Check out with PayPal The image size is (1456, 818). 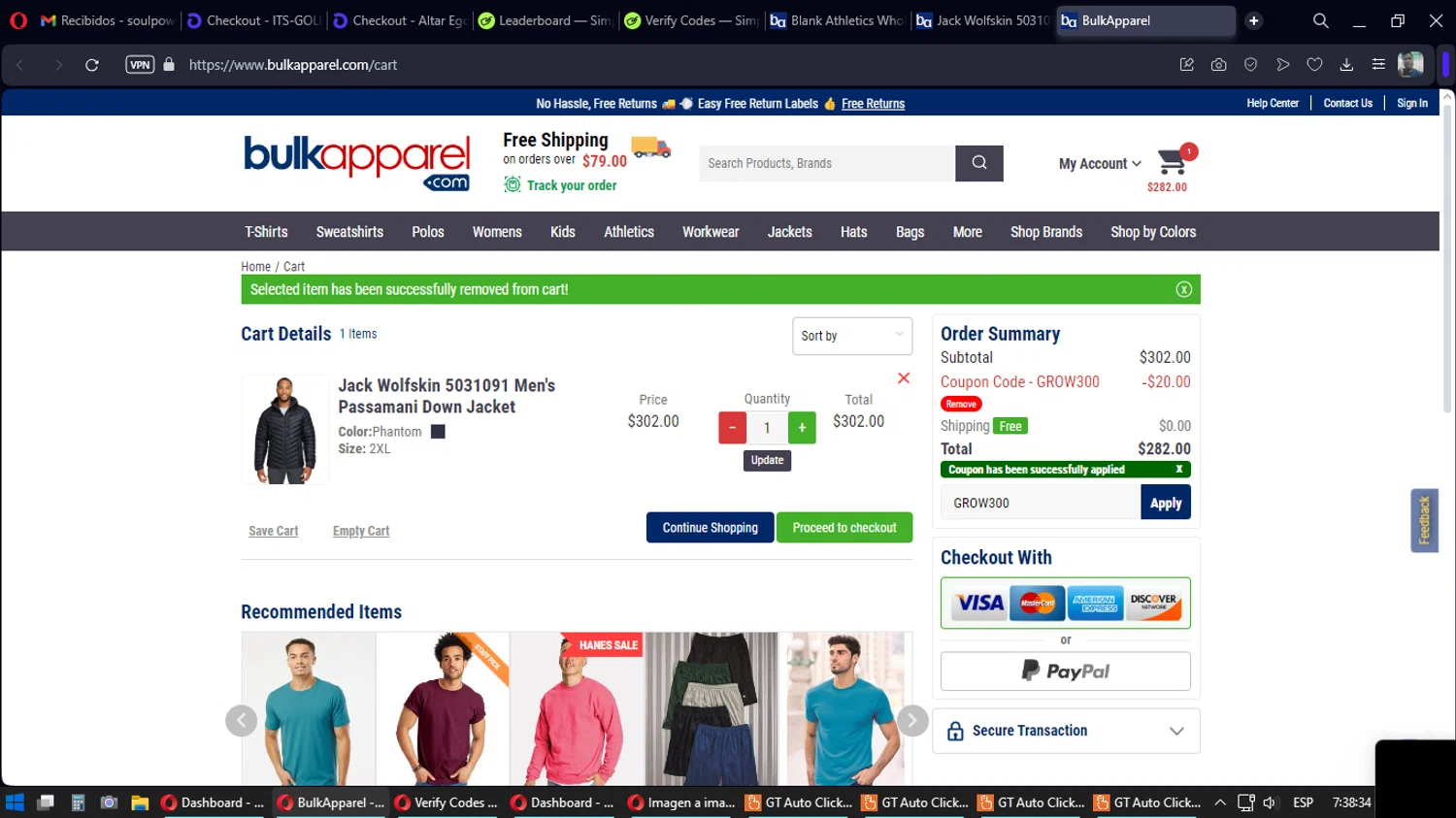pos(1066,671)
